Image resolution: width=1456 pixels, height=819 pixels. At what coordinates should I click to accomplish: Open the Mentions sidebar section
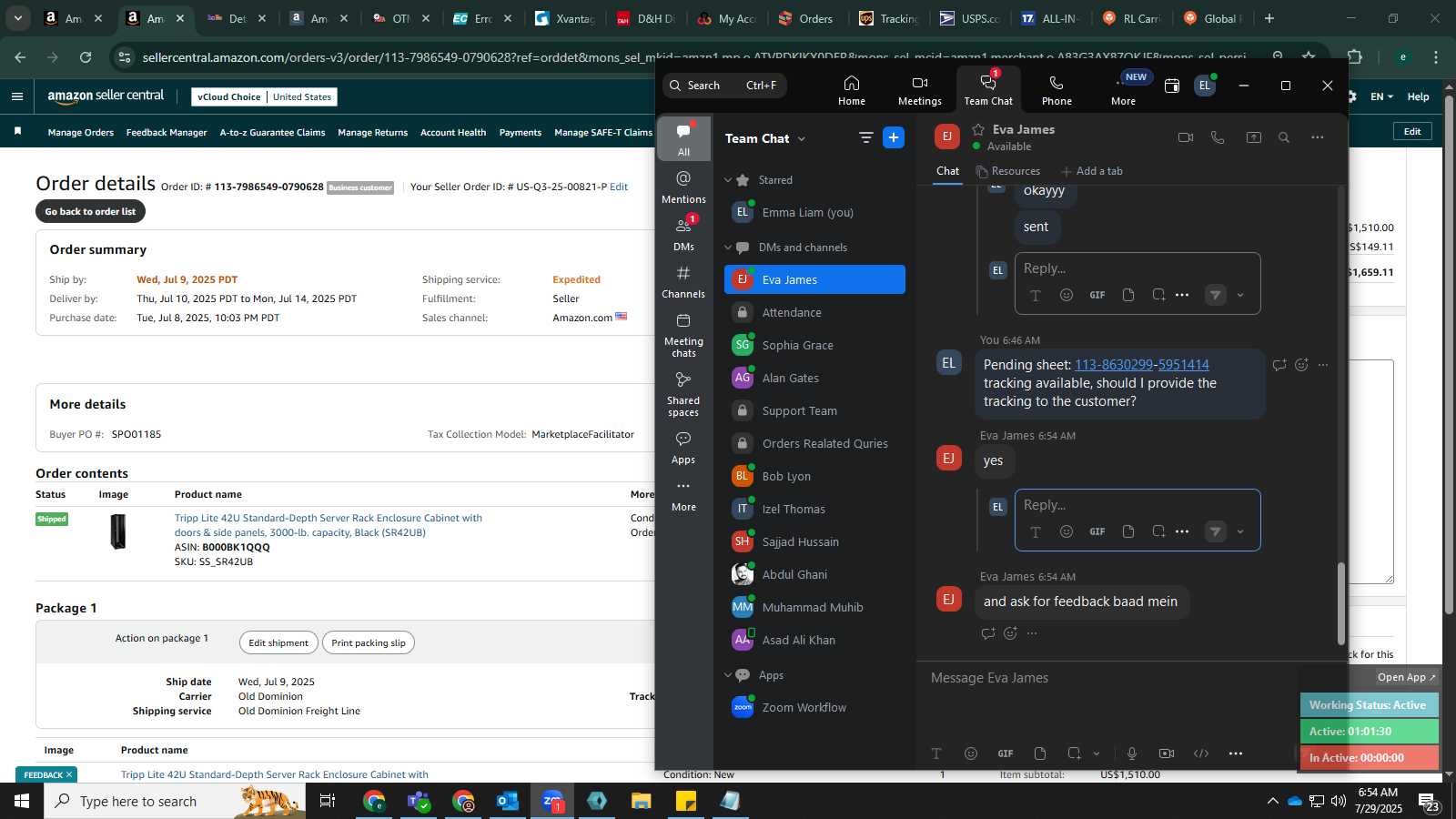(x=683, y=187)
